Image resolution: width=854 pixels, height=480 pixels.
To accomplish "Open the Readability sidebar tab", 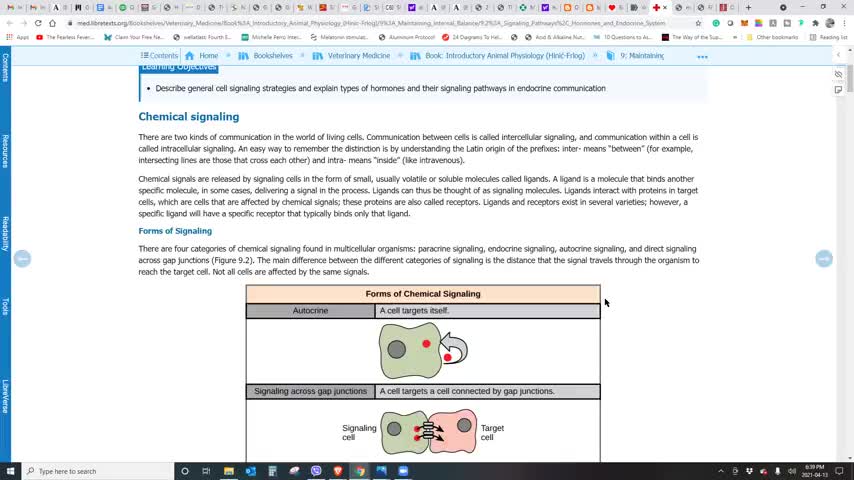I will [x=5, y=234].
